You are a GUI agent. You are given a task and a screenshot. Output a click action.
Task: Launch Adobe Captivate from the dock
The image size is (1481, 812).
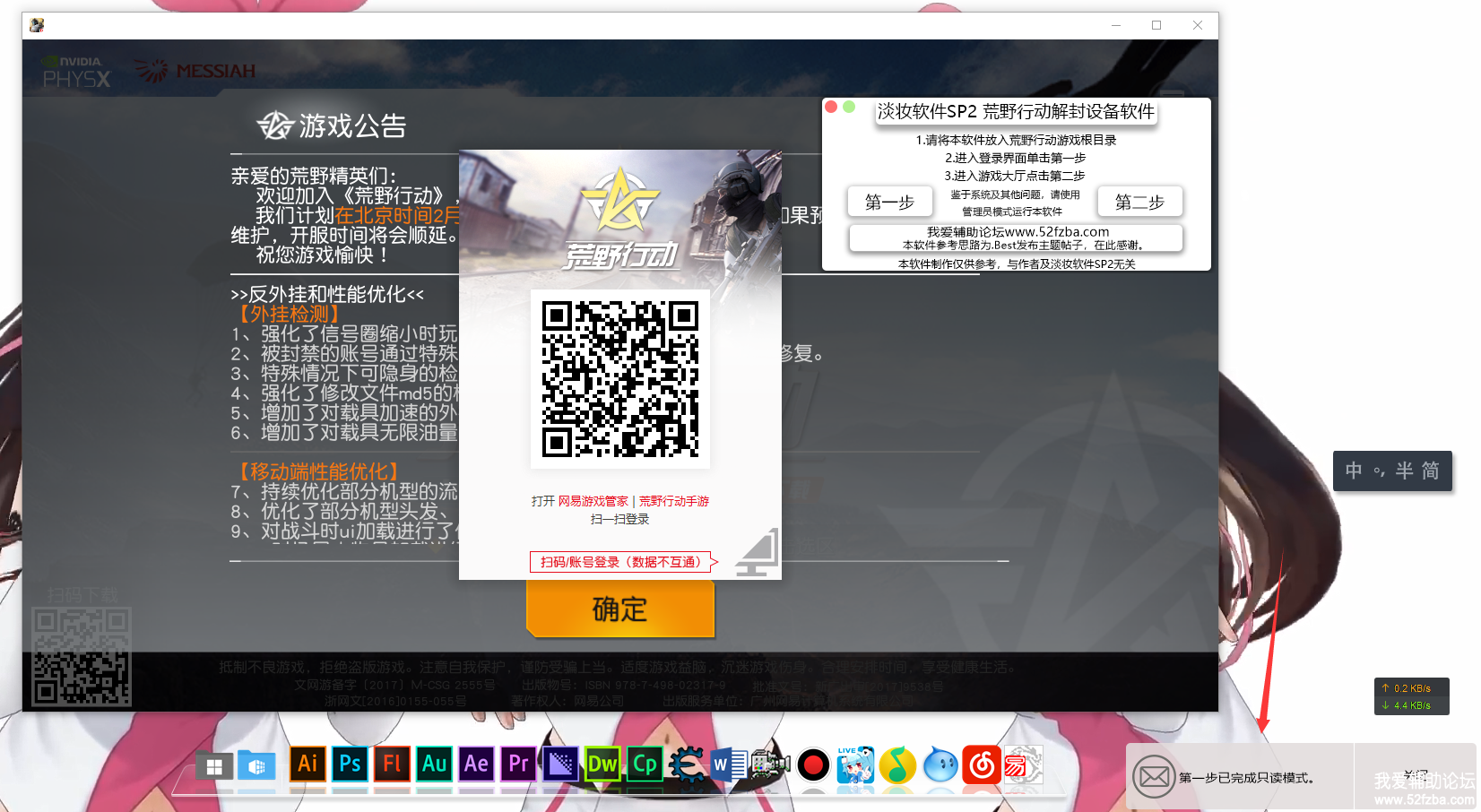[645, 764]
